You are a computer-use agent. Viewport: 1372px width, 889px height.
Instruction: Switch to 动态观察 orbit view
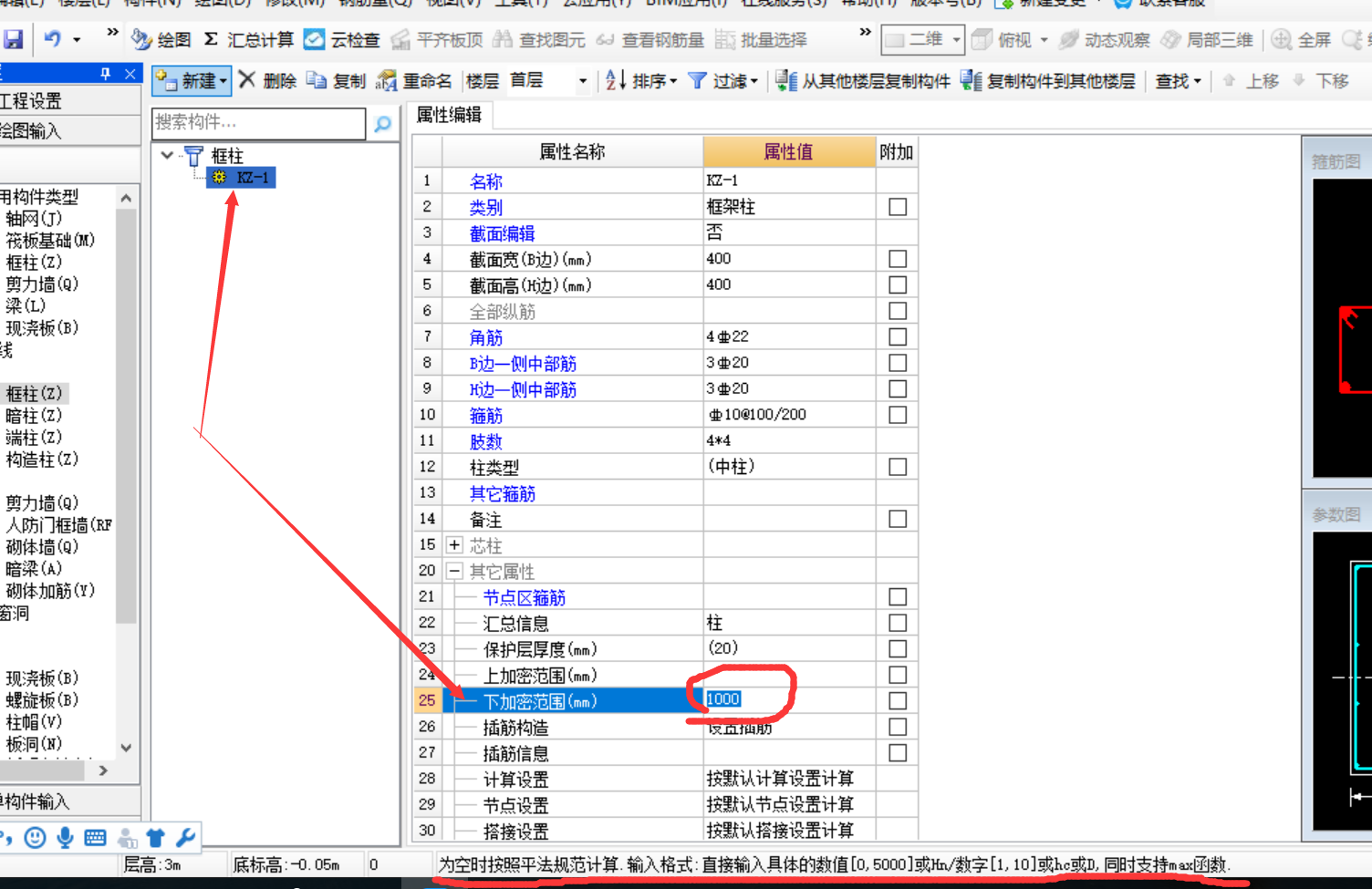tap(1105, 39)
